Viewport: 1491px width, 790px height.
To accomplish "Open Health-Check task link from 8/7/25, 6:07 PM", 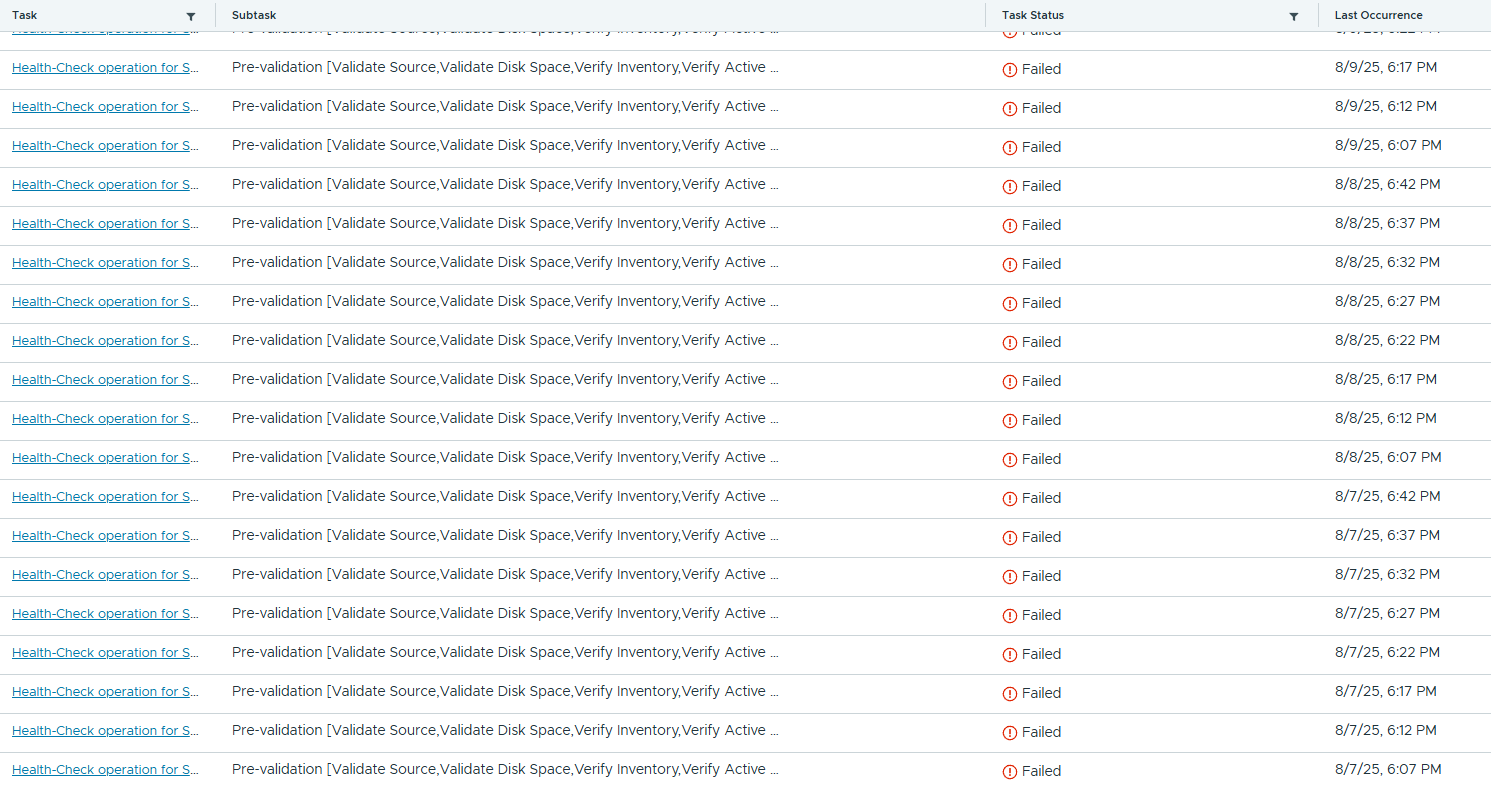I will pos(105,770).
